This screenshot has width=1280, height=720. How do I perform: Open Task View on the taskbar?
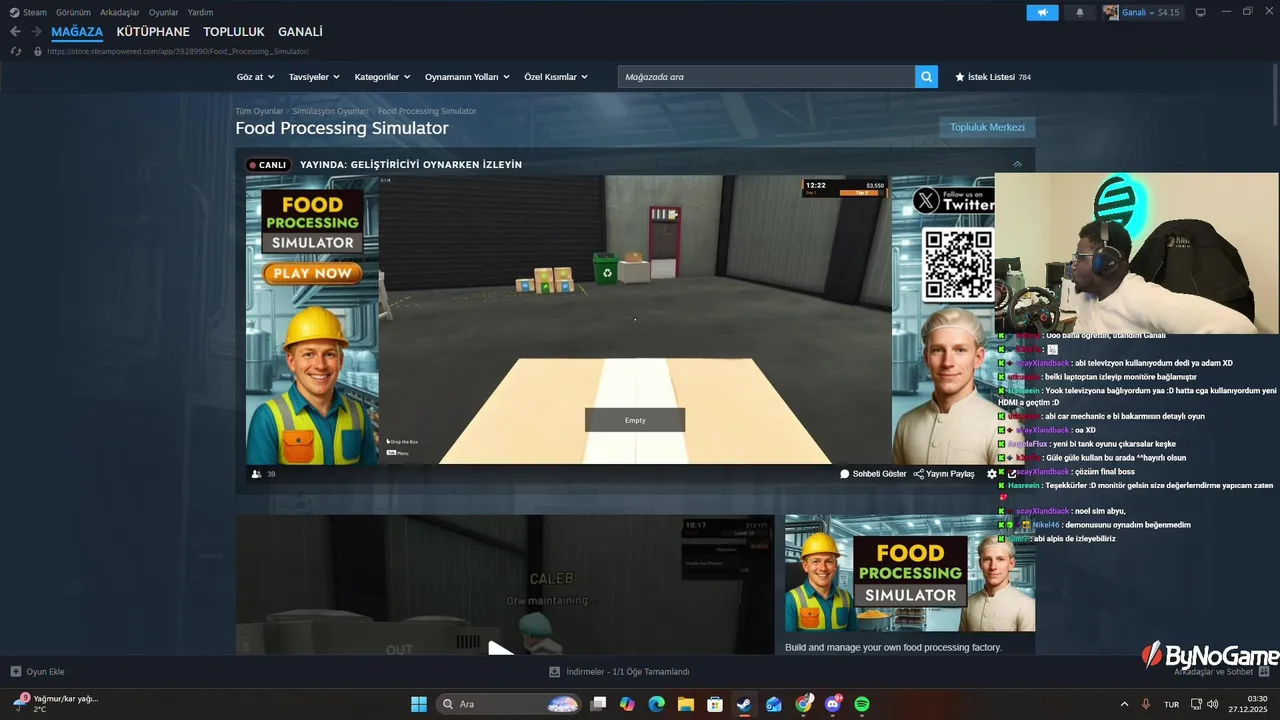598,704
